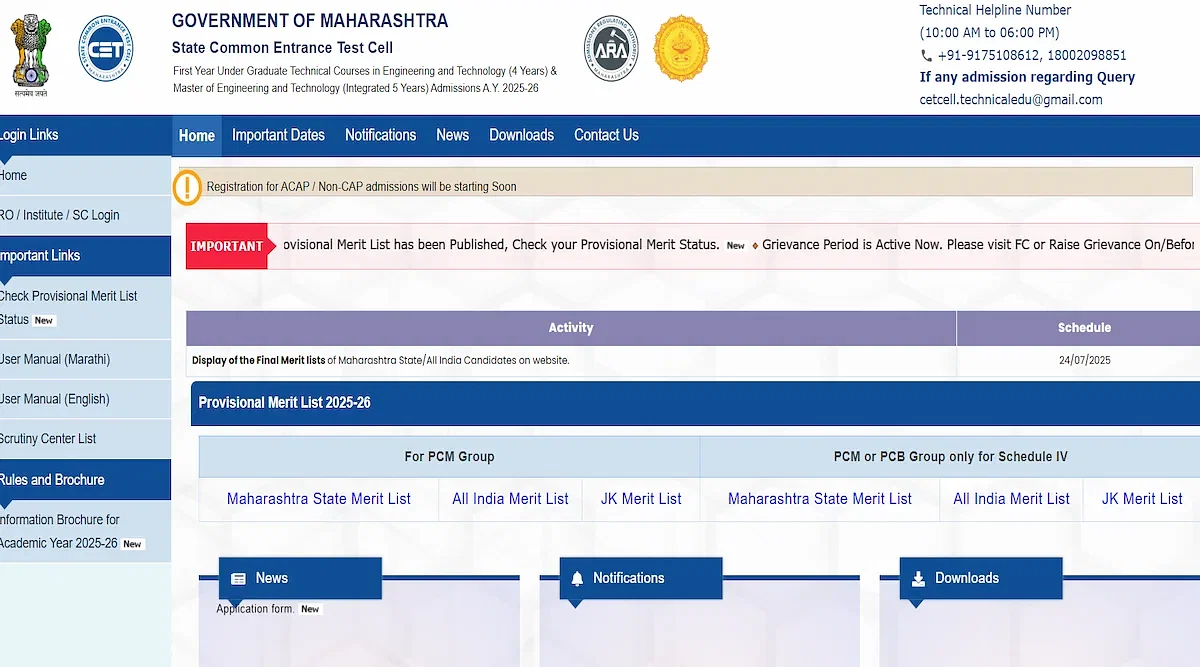This screenshot has height=667, width=1200.
Task: Open Check Provisional Merit List Status link
Action: pos(85,308)
